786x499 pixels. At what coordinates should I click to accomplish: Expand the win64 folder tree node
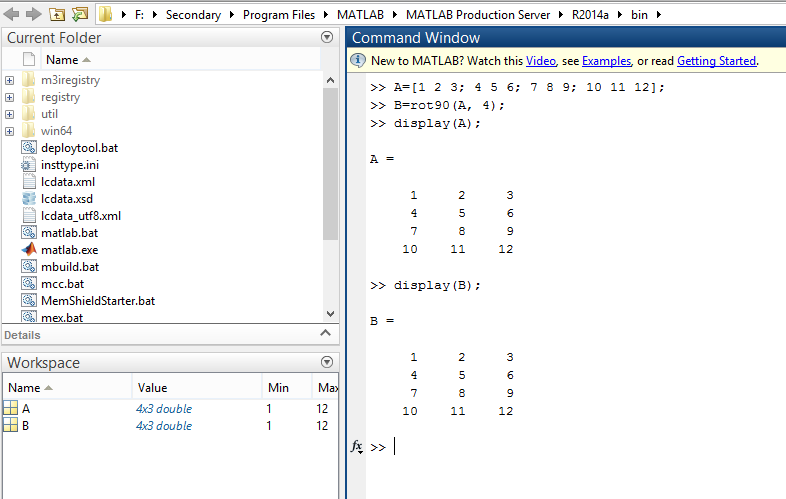pos(10,131)
